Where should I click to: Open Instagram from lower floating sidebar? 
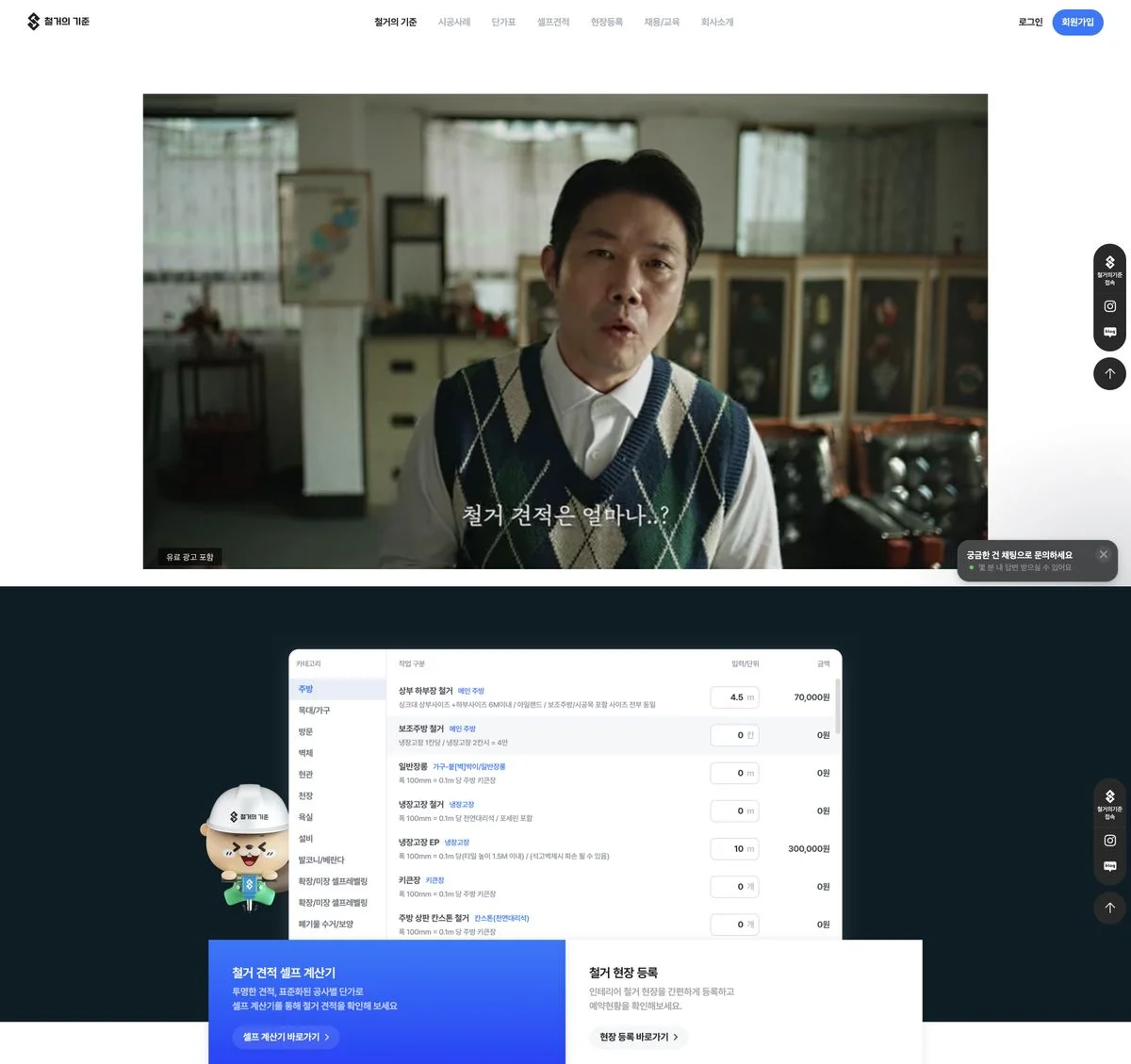[1109, 841]
